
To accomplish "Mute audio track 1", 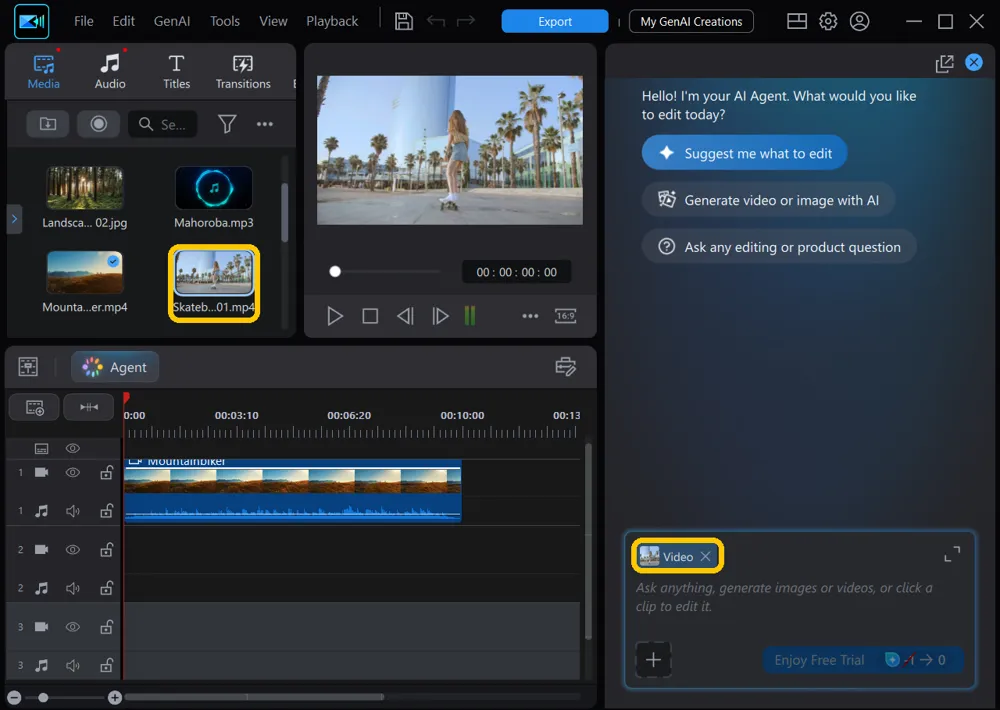I will [73, 511].
